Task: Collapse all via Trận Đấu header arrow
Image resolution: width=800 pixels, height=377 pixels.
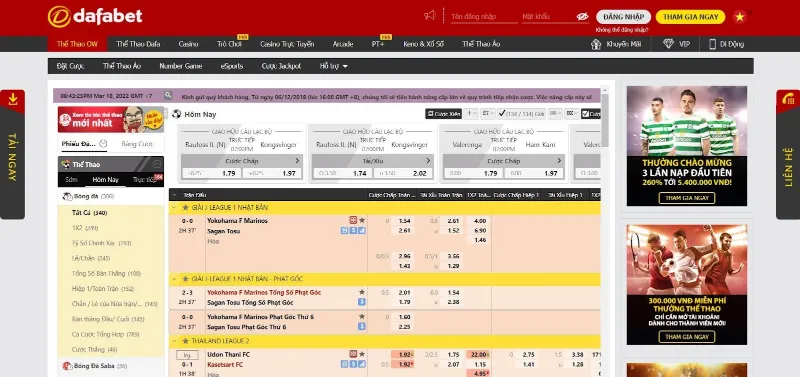Action: click(174, 195)
